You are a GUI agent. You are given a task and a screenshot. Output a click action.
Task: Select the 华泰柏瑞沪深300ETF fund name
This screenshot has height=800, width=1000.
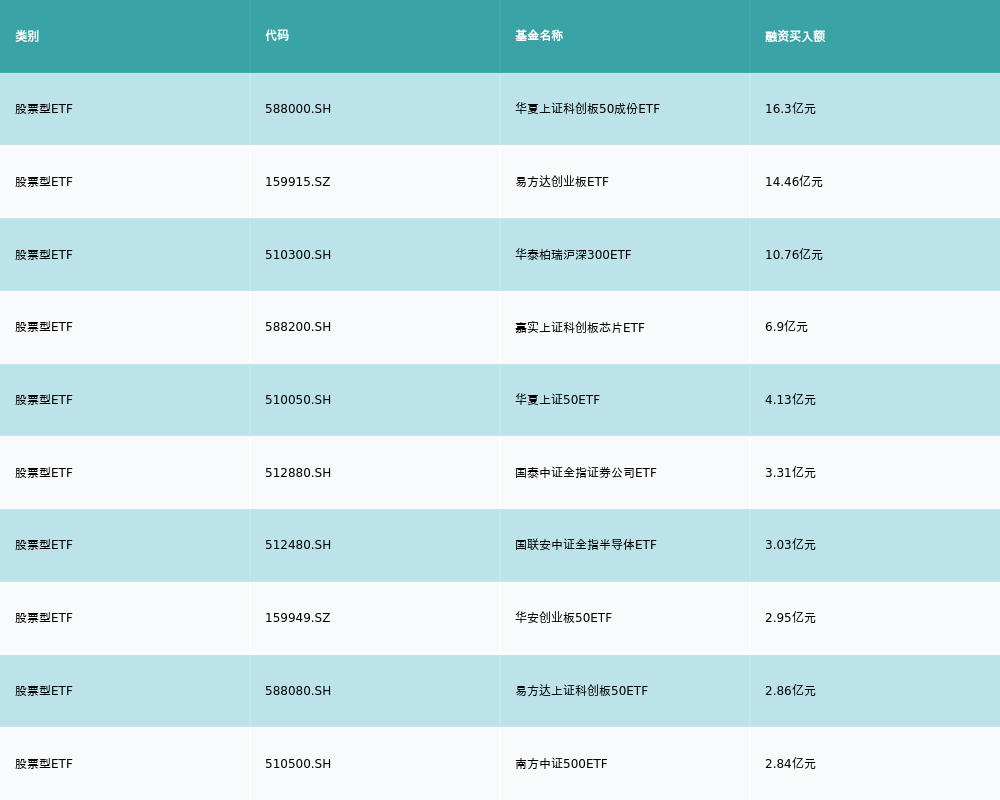pyautogui.click(x=573, y=255)
